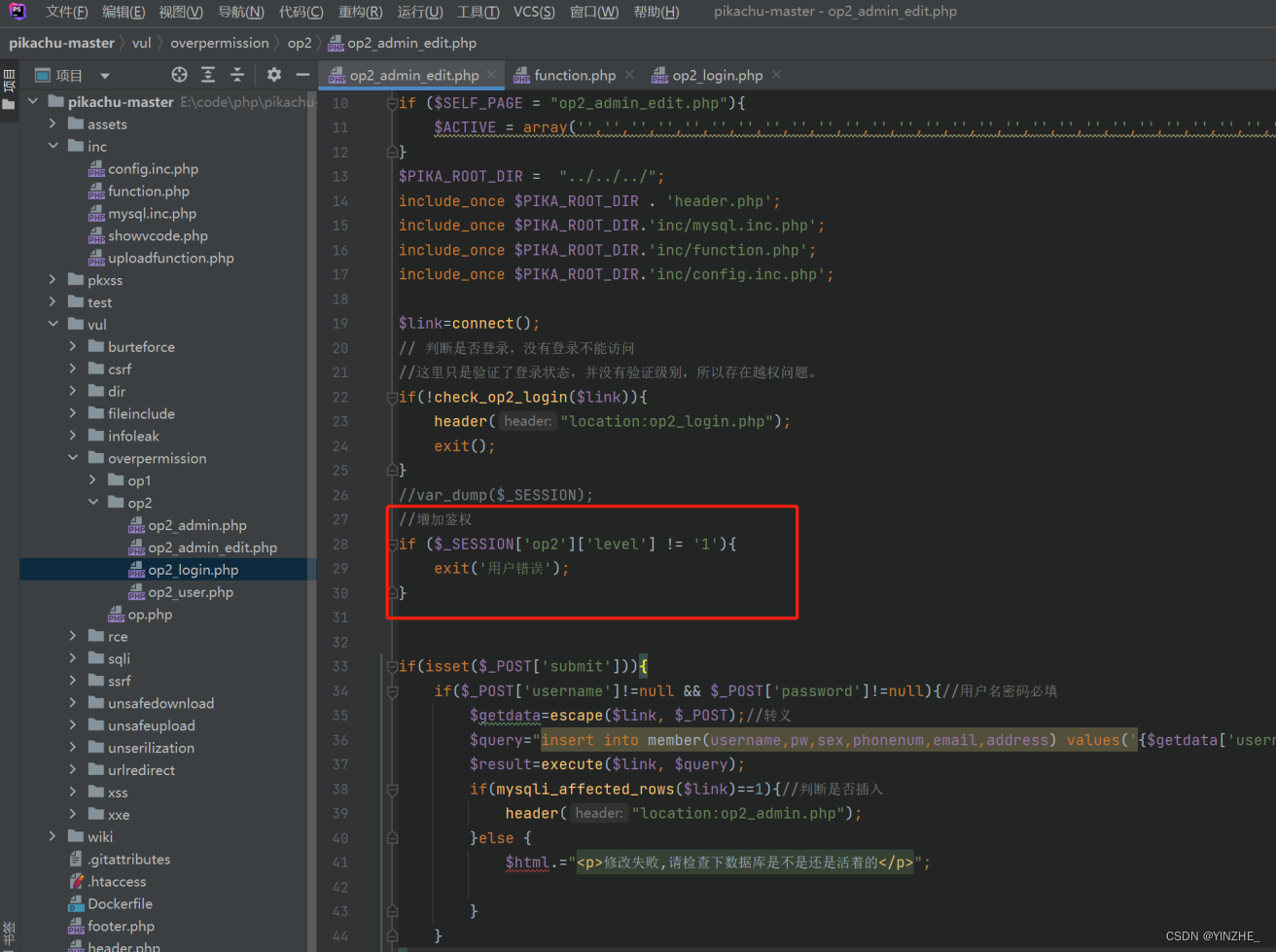Select footer.php in project tree
1276x952 pixels.
tap(121, 926)
